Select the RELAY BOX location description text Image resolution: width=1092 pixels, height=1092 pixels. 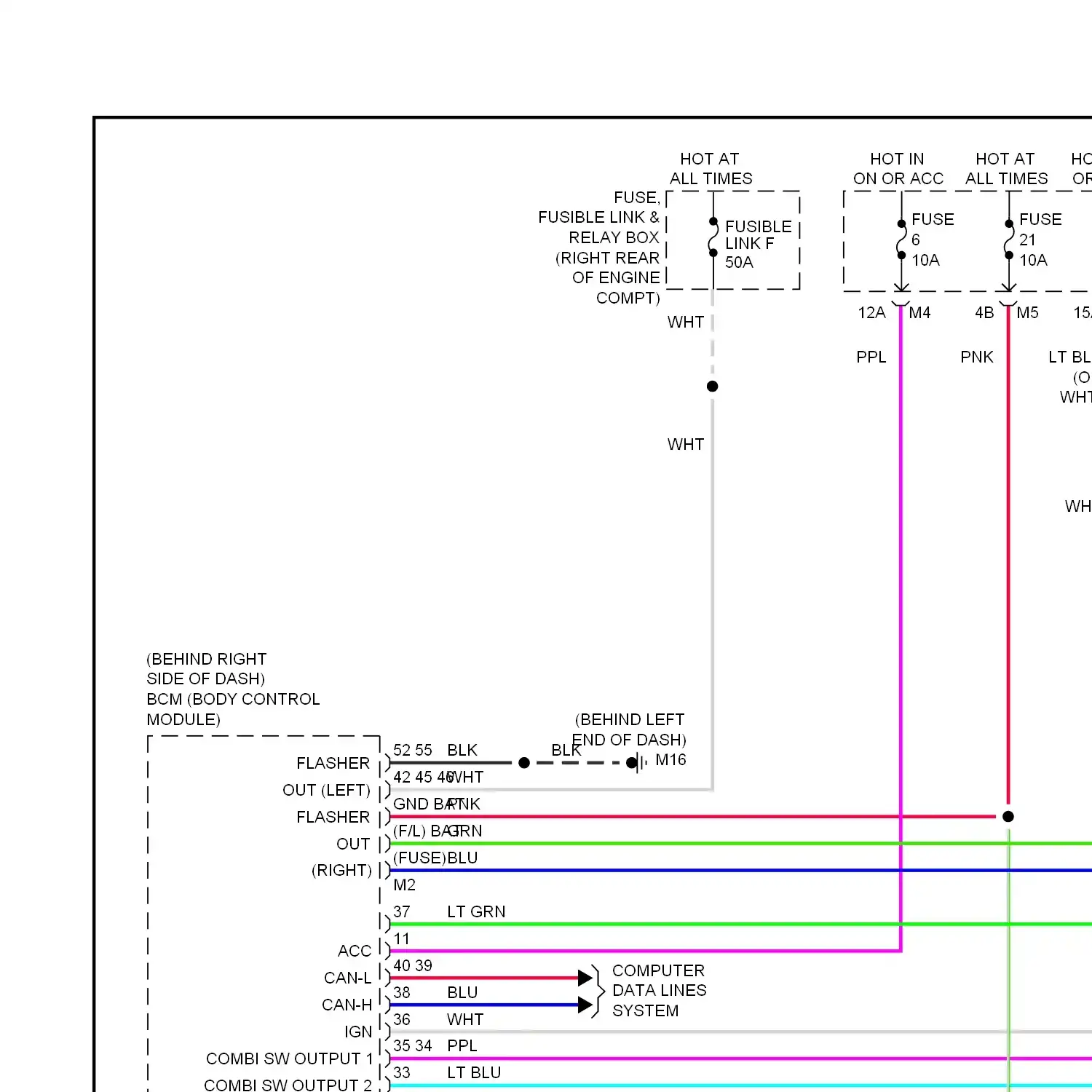pos(598,248)
